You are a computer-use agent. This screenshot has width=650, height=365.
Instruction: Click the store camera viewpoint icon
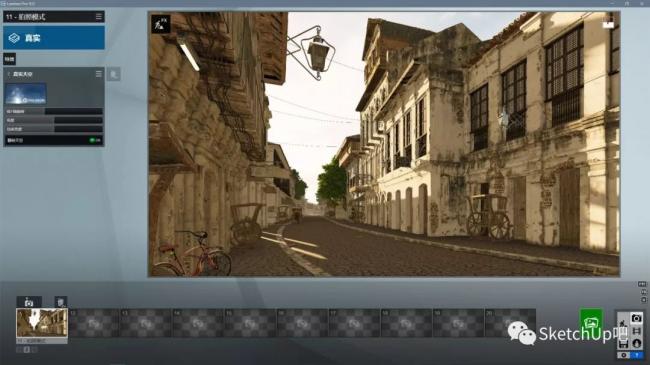click(x=29, y=302)
